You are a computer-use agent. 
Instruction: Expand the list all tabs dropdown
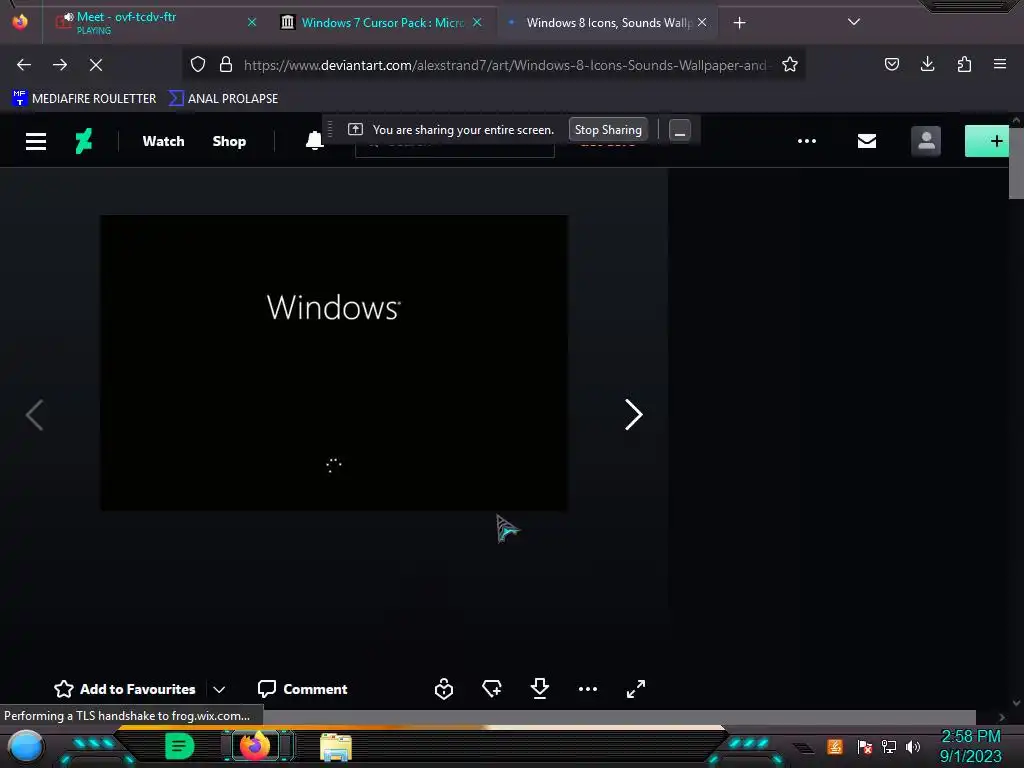tap(854, 22)
